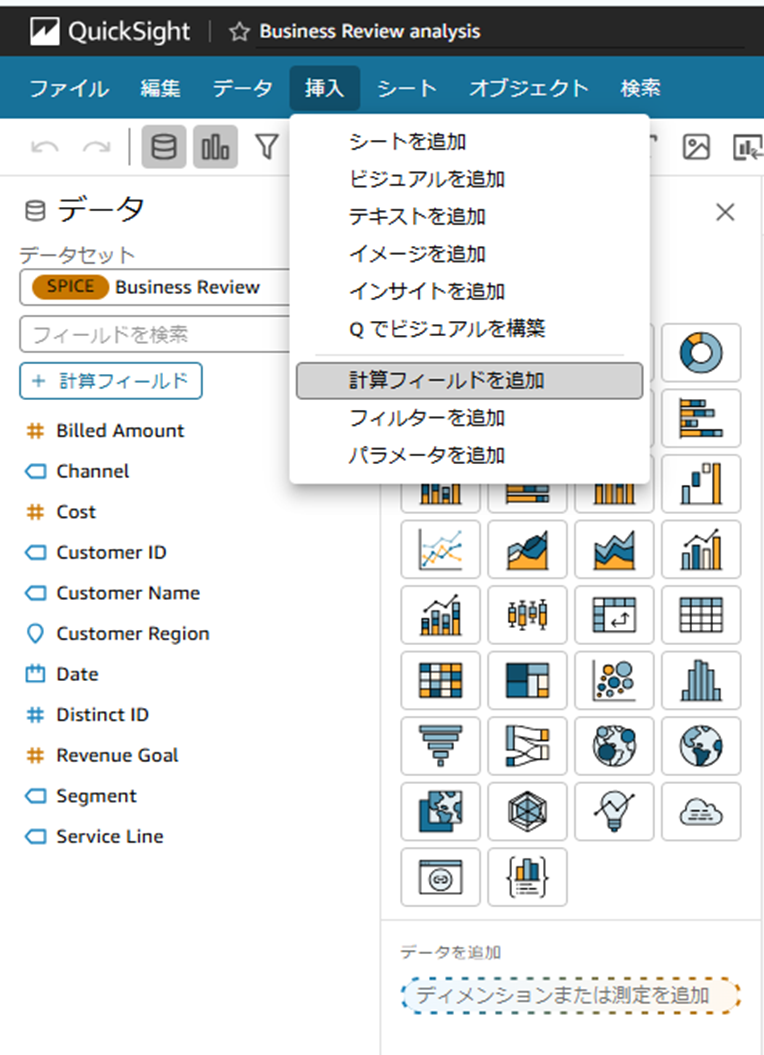Redo the last action
Screen dimensions: 764x1055
click(96, 147)
